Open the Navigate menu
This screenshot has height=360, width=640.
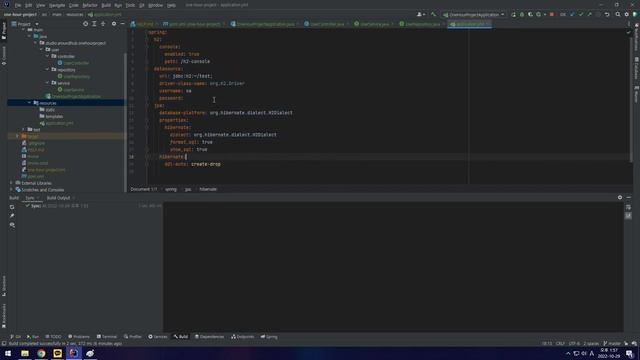click(57, 5)
